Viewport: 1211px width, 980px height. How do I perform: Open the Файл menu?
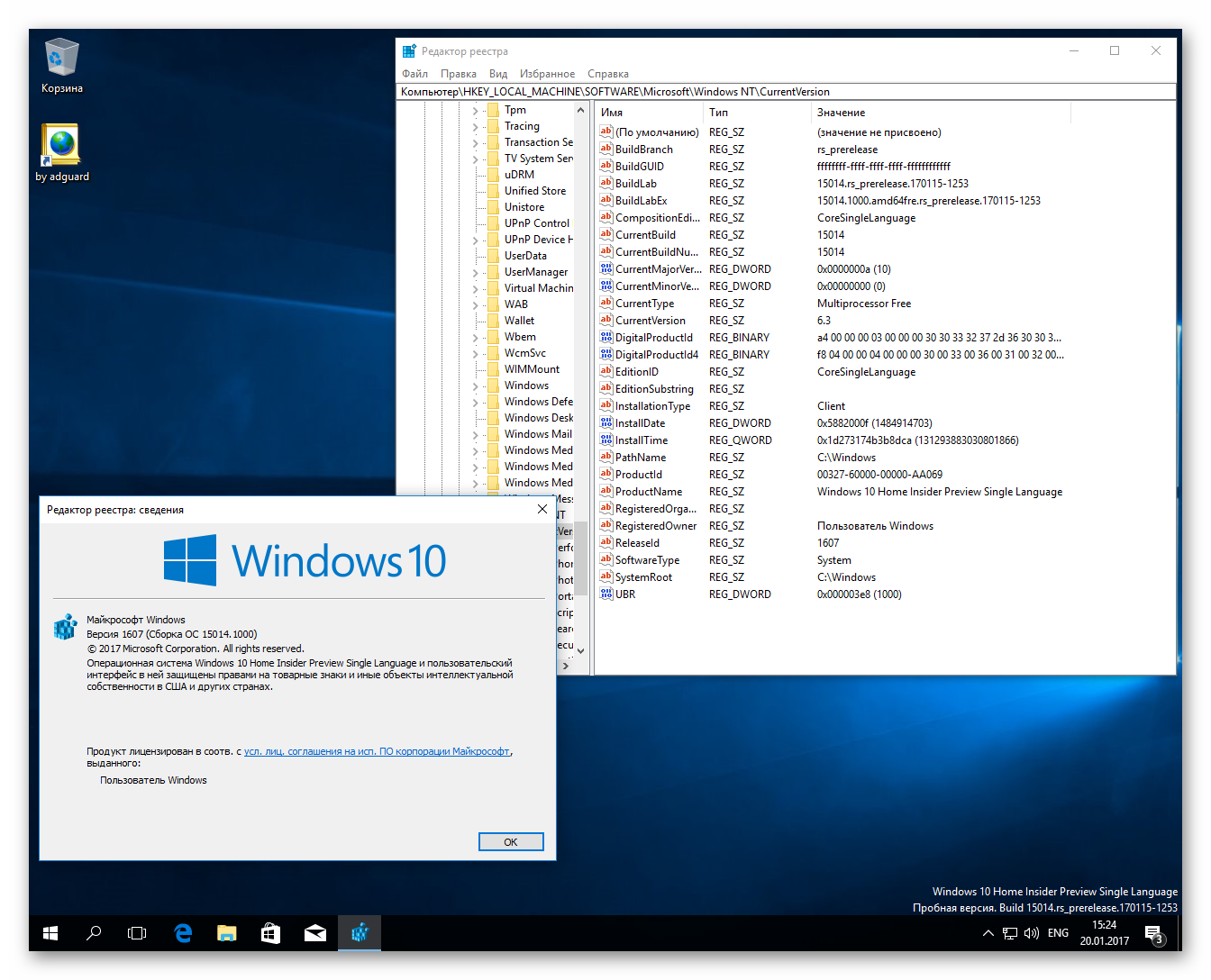click(x=415, y=74)
